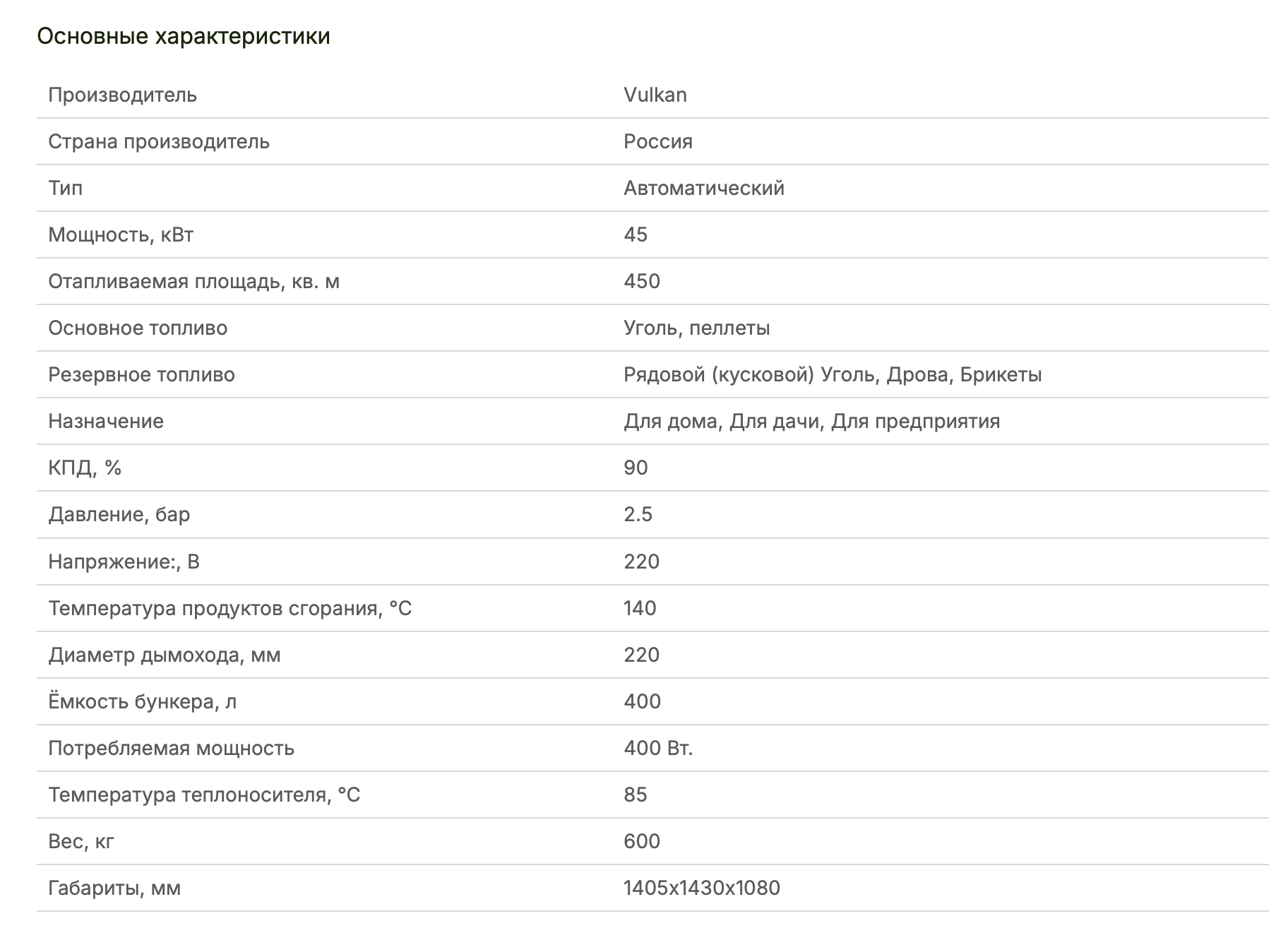Viewport: 1288px width, 945px height.
Task: Click the "Уголь, пеллеты" fuel value
Action: click(x=696, y=328)
